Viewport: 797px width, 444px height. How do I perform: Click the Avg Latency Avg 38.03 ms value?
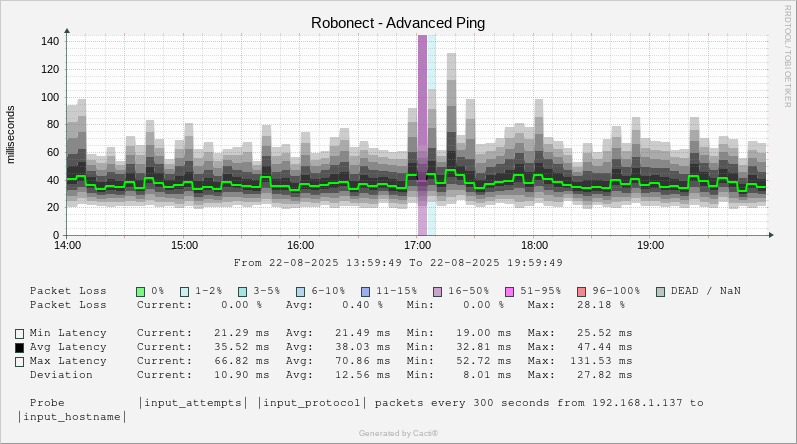pos(362,347)
